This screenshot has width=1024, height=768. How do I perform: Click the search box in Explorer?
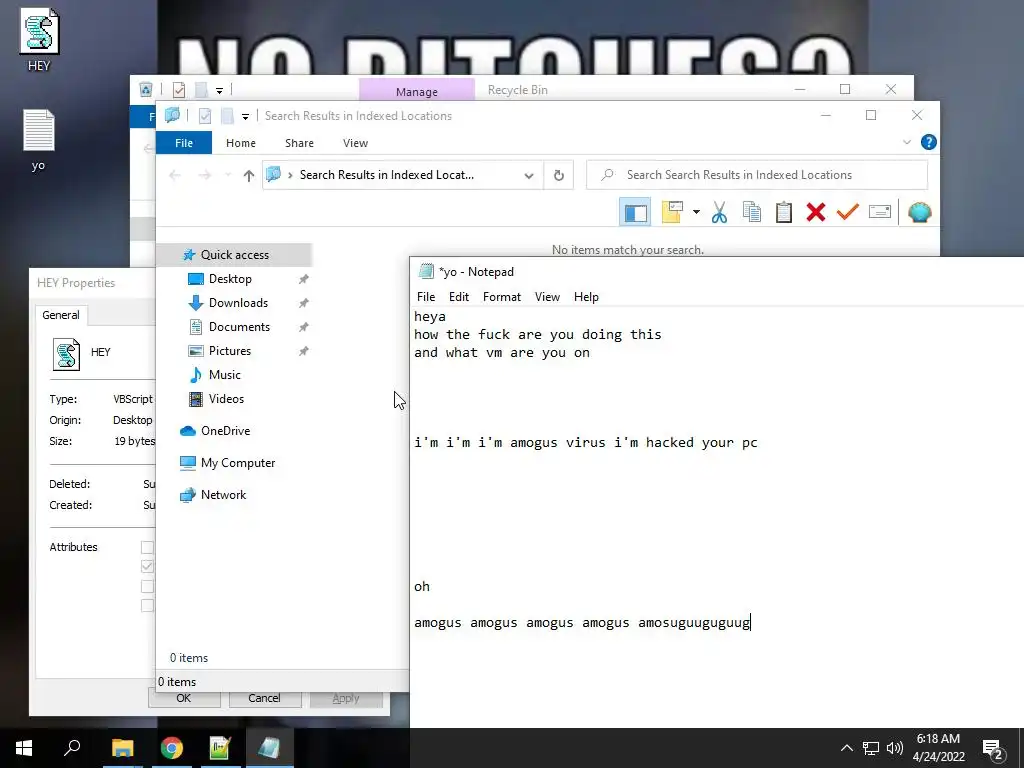(757, 175)
